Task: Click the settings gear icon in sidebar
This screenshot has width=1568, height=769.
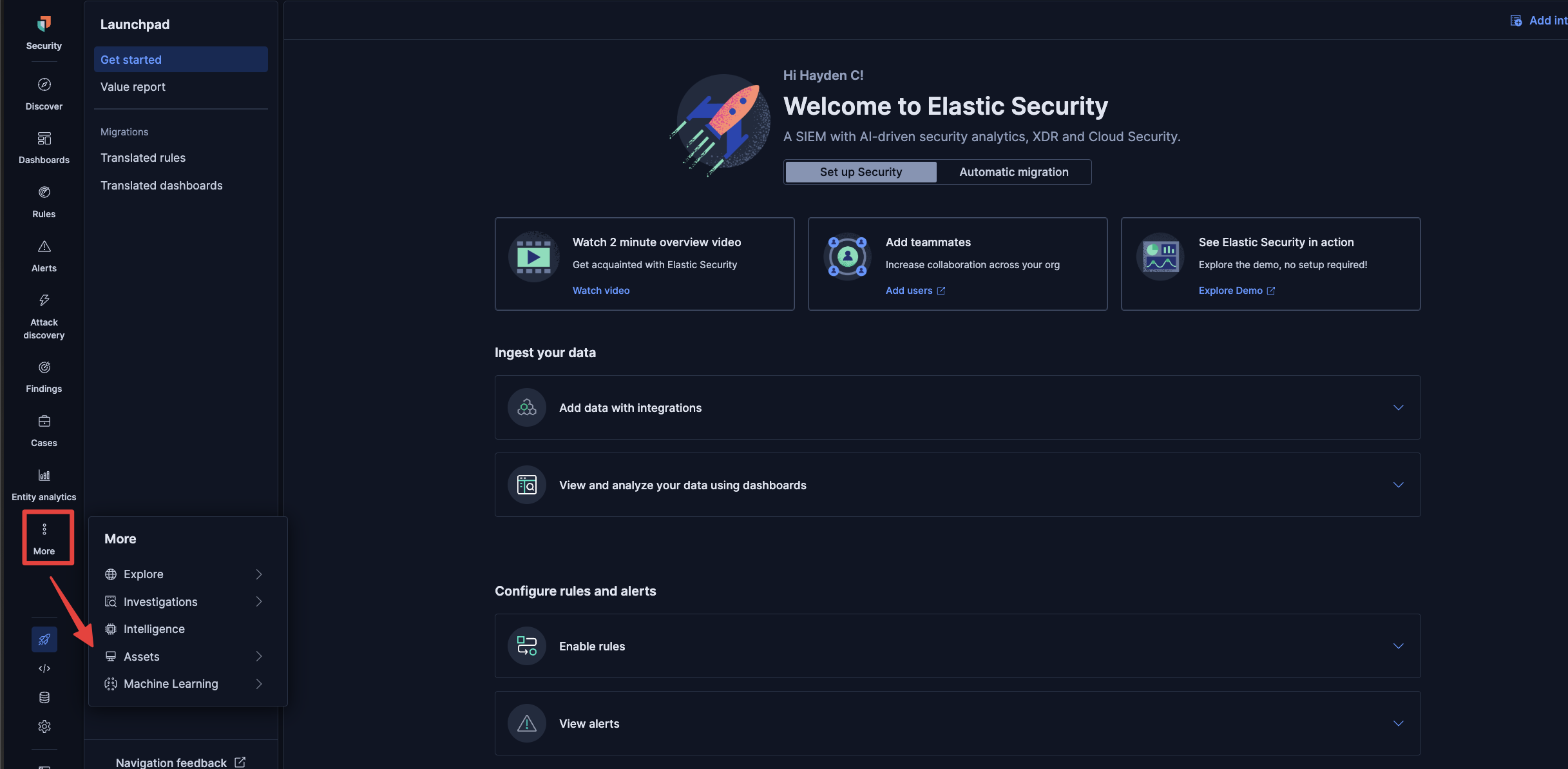Action: [44, 726]
